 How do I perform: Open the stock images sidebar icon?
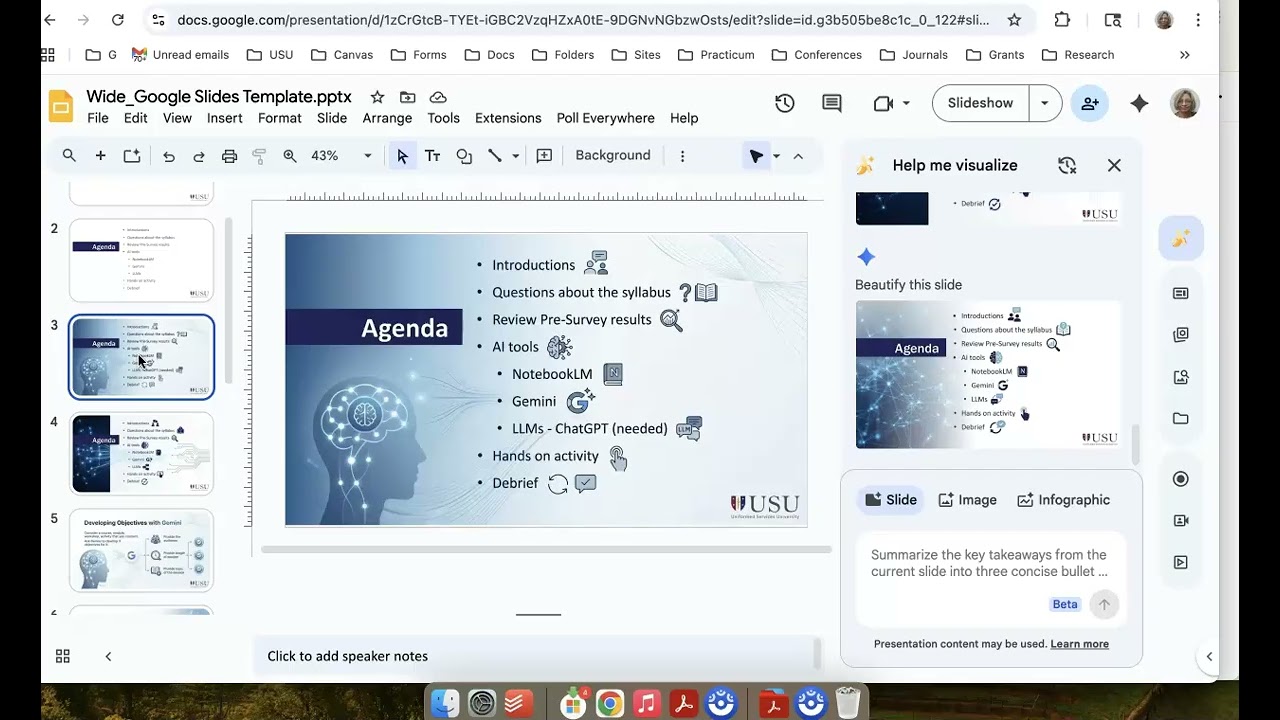tap(1181, 377)
